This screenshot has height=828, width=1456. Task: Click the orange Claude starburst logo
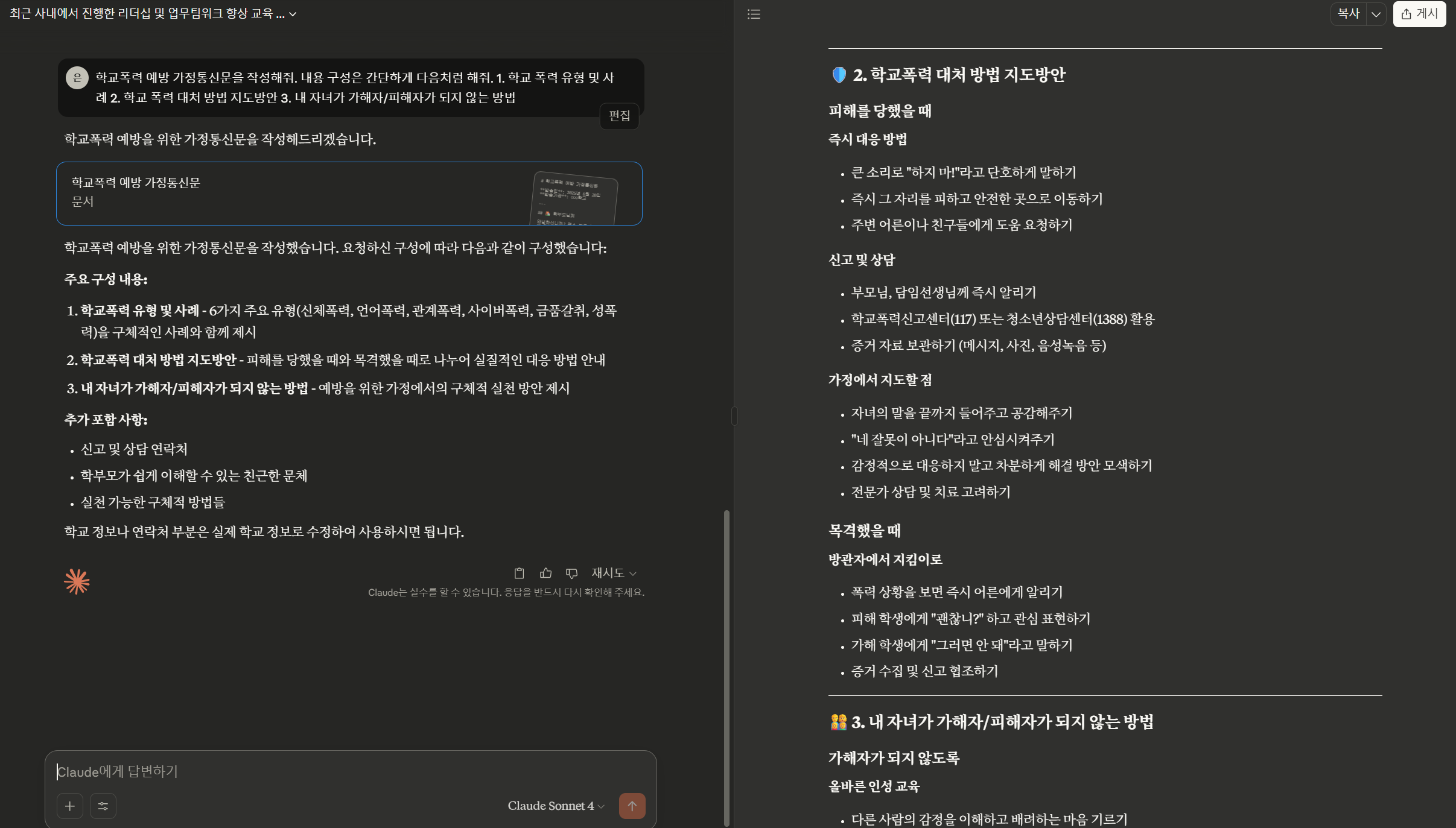click(77, 581)
